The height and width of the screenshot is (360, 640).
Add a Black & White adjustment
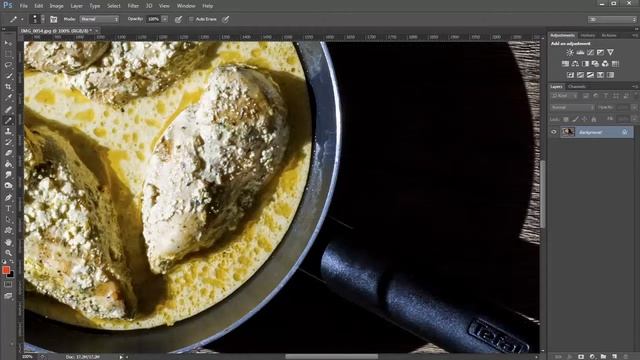(x=585, y=64)
